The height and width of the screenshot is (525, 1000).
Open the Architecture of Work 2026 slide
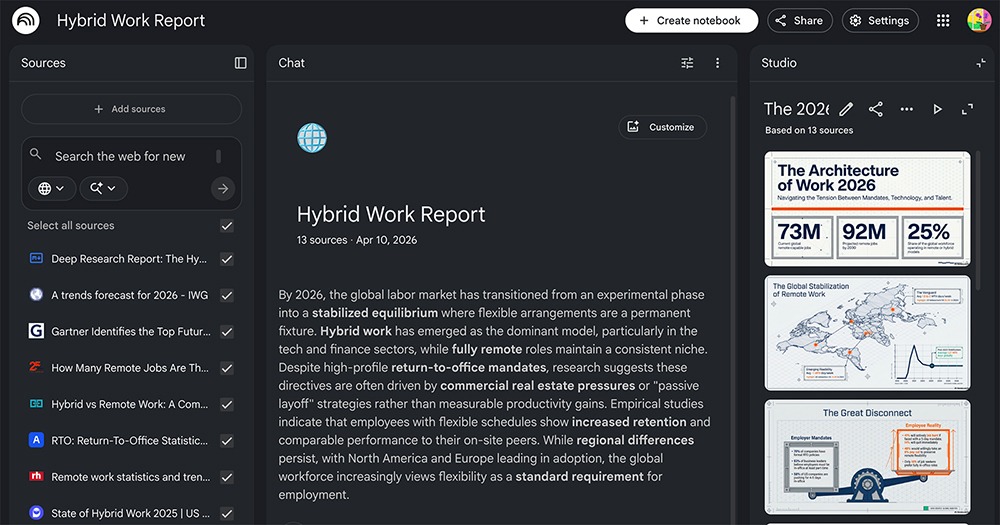click(867, 209)
